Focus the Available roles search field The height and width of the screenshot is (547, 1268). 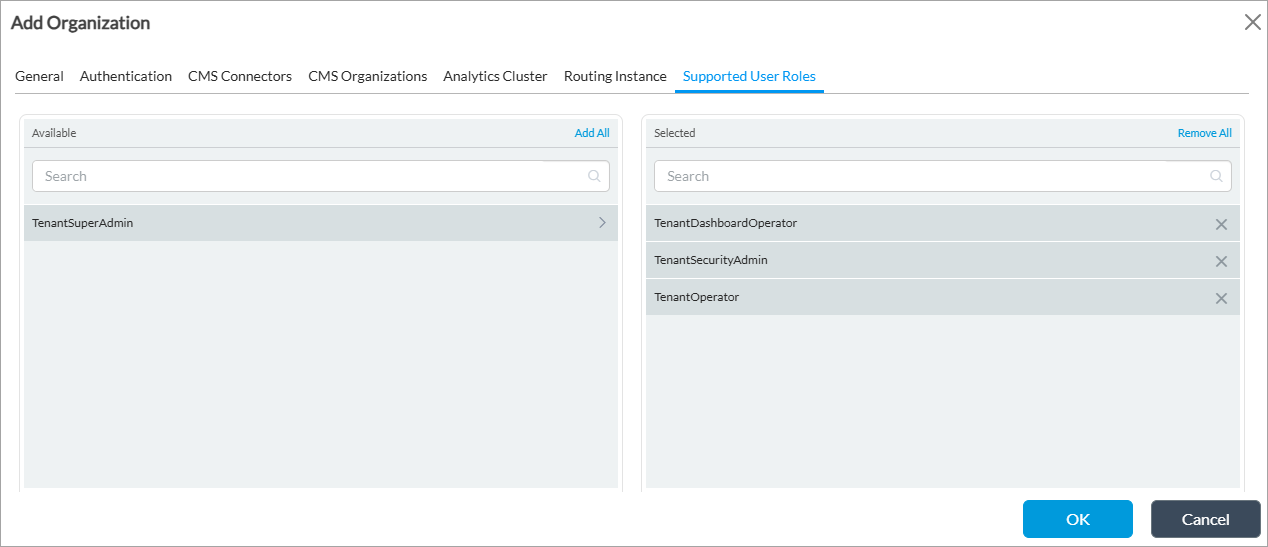pyautogui.click(x=321, y=176)
